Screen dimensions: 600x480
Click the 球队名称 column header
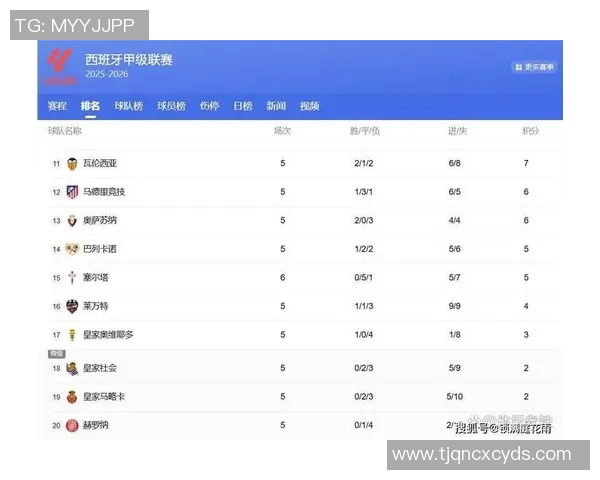[x=65, y=131]
